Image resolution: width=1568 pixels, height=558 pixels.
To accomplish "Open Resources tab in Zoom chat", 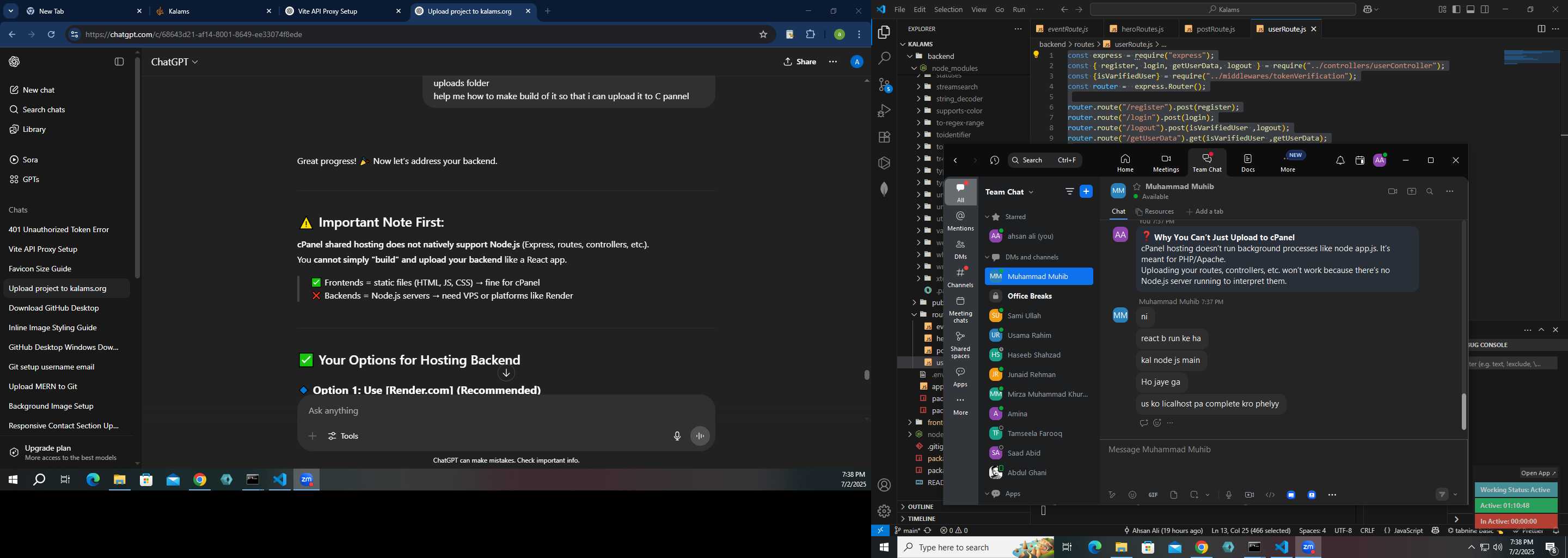I will [x=1154, y=212].
